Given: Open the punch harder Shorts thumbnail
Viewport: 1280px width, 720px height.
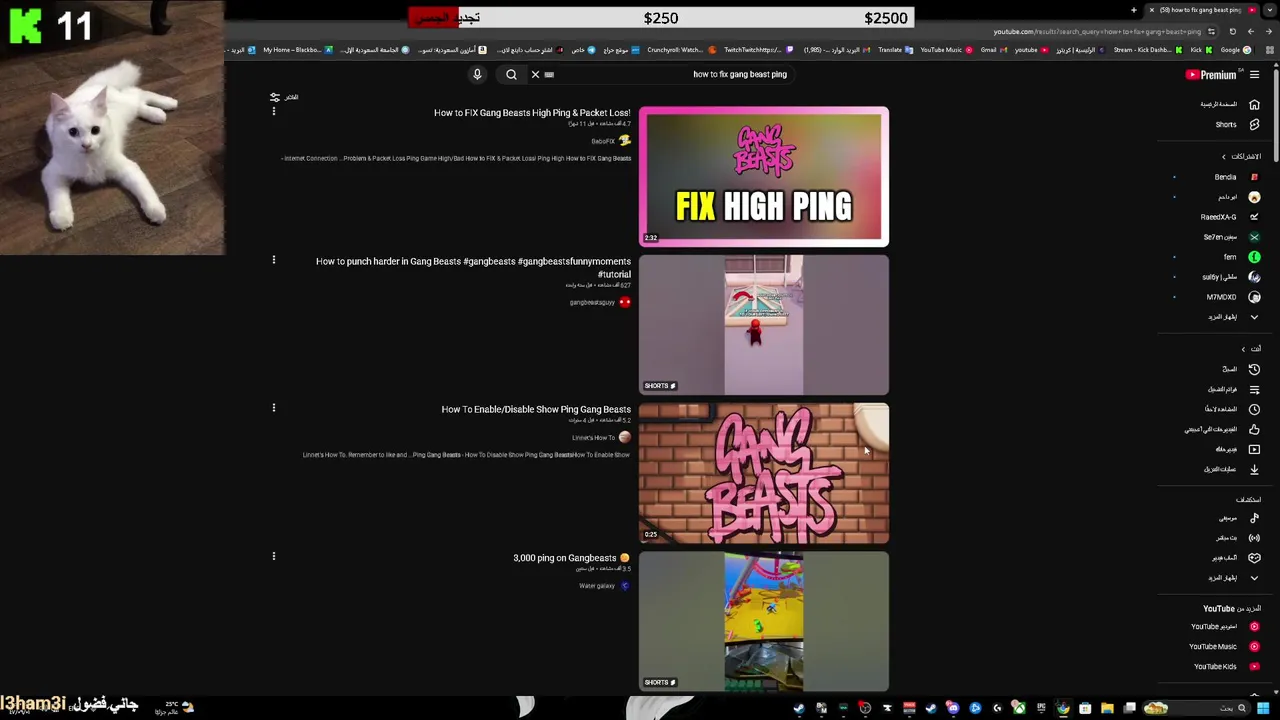Looking at the screenshot, I should point(764,325).
